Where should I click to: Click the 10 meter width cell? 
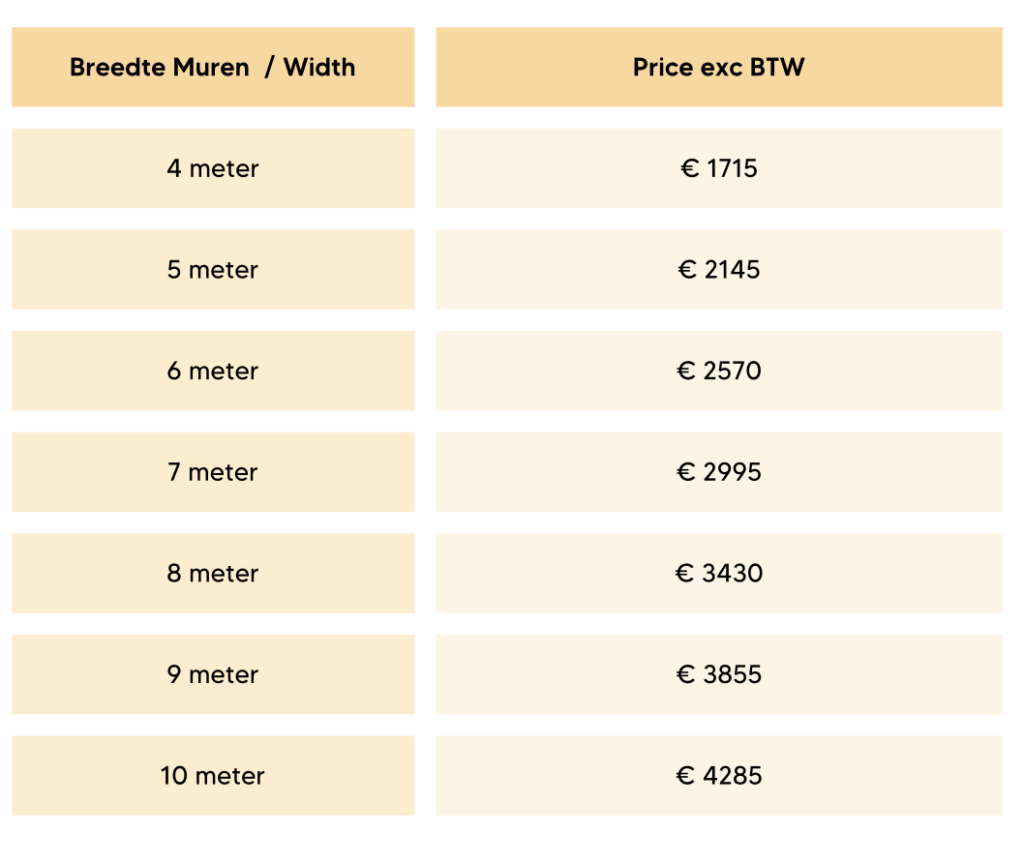pyautogui.click(x=213, y=776)
